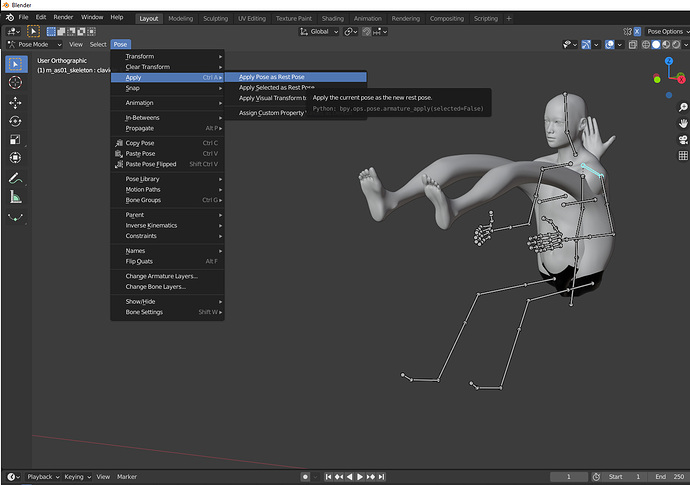Switch to material preview shading
Screen dimensions: 690x485
click(666, 44)
